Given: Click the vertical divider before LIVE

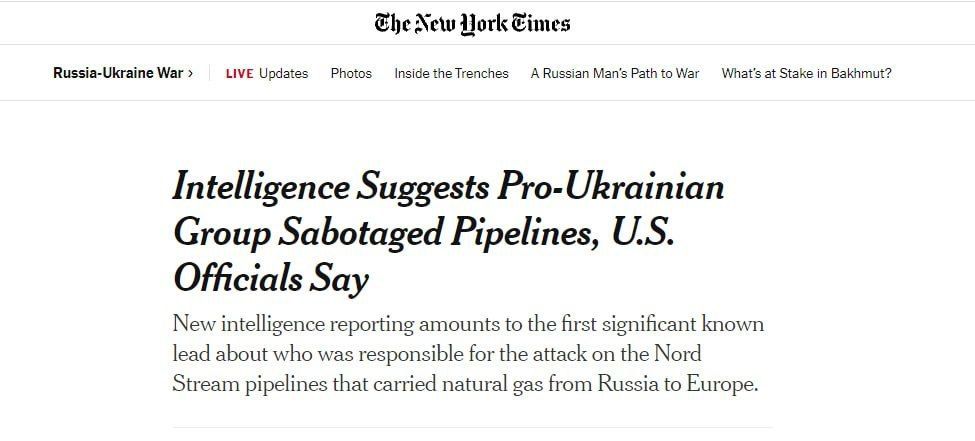Looking at the screenshot, I should (210, 73).
